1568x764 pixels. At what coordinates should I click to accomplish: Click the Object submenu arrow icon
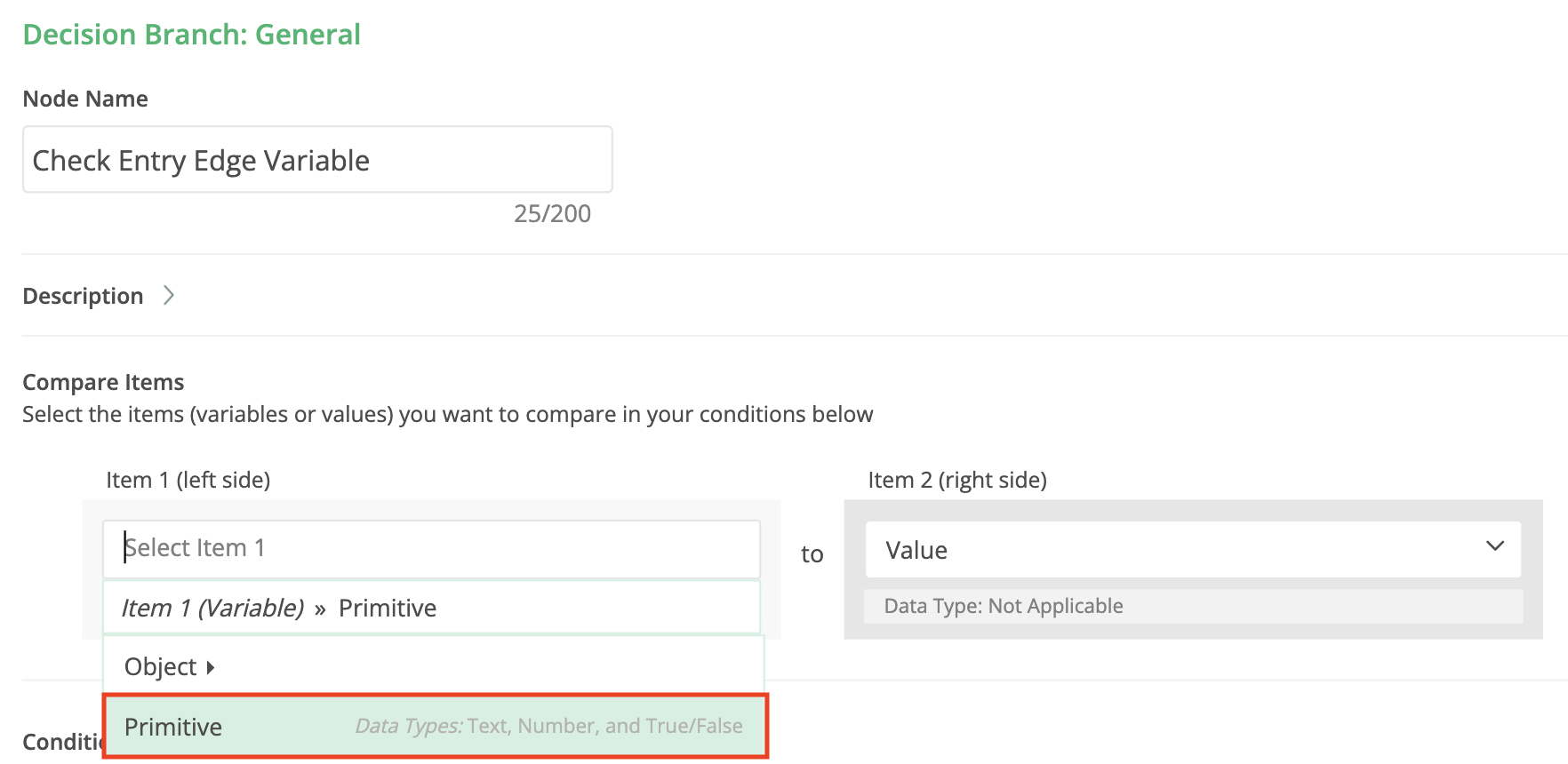point(211,667)
